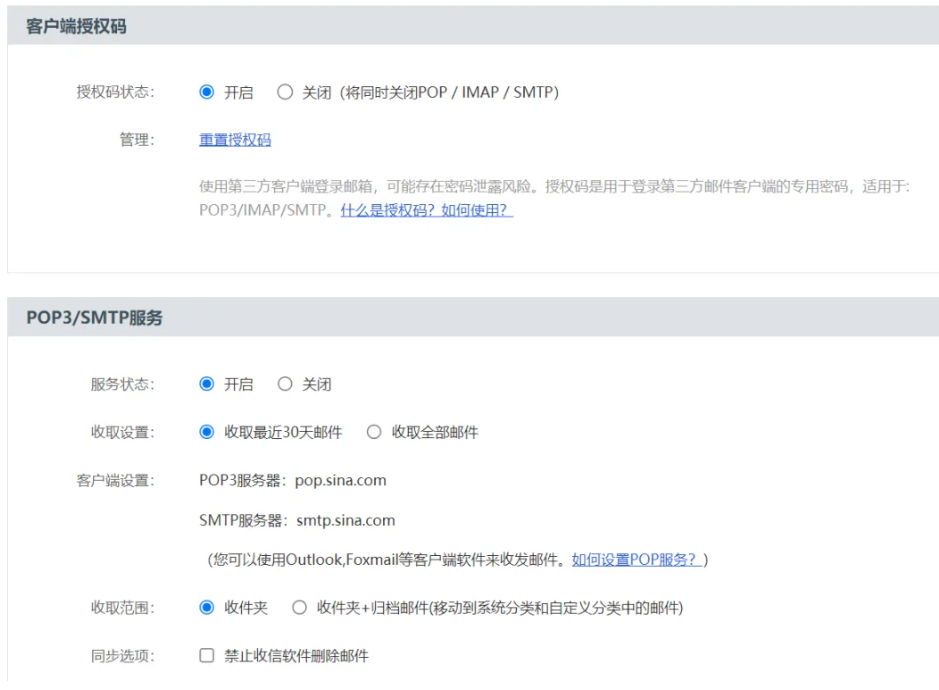Click the 收取范围 label

[x=122, y=608]
